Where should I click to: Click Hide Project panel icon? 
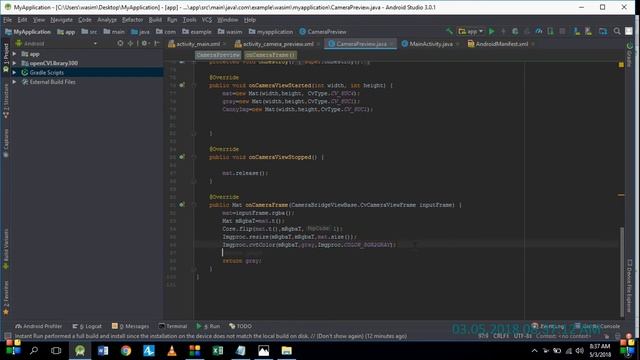tap(157, 43)
